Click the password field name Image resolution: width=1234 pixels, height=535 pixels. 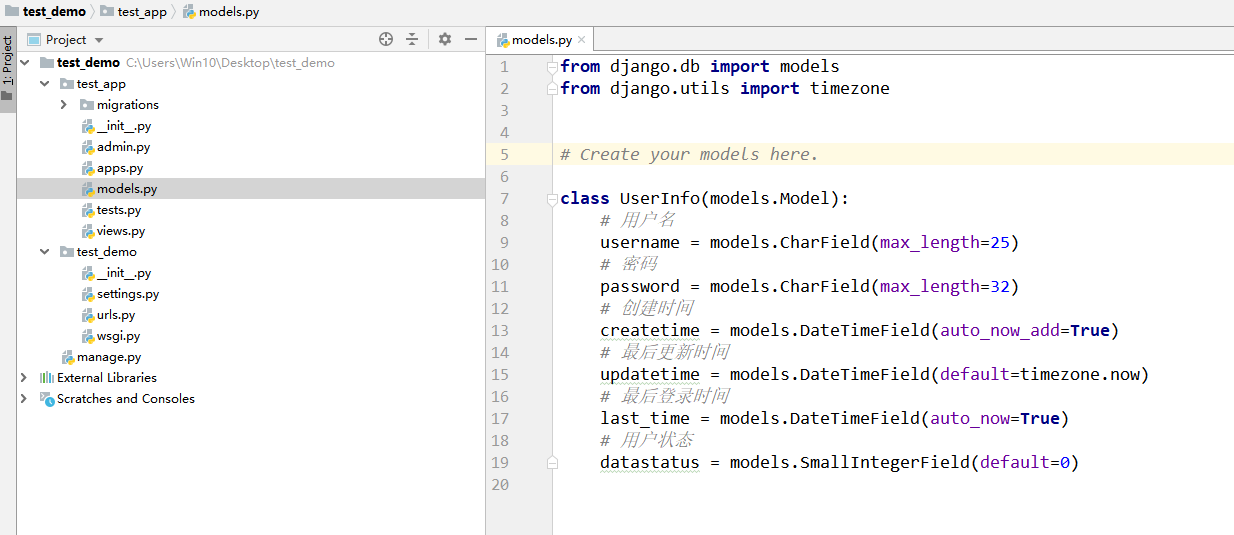point(639,286)
